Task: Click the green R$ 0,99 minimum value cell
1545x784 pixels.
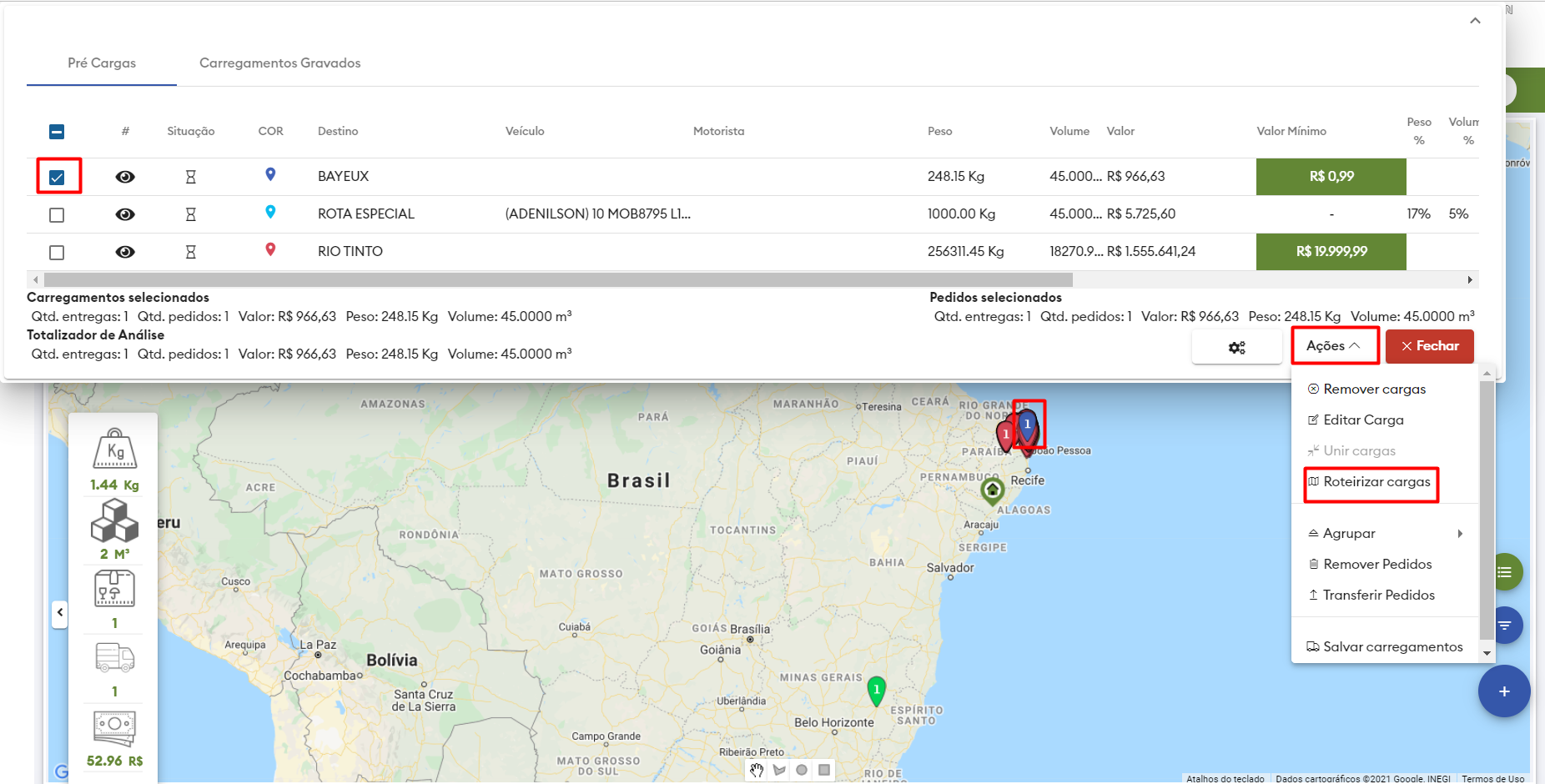Action: [1331, 177]
